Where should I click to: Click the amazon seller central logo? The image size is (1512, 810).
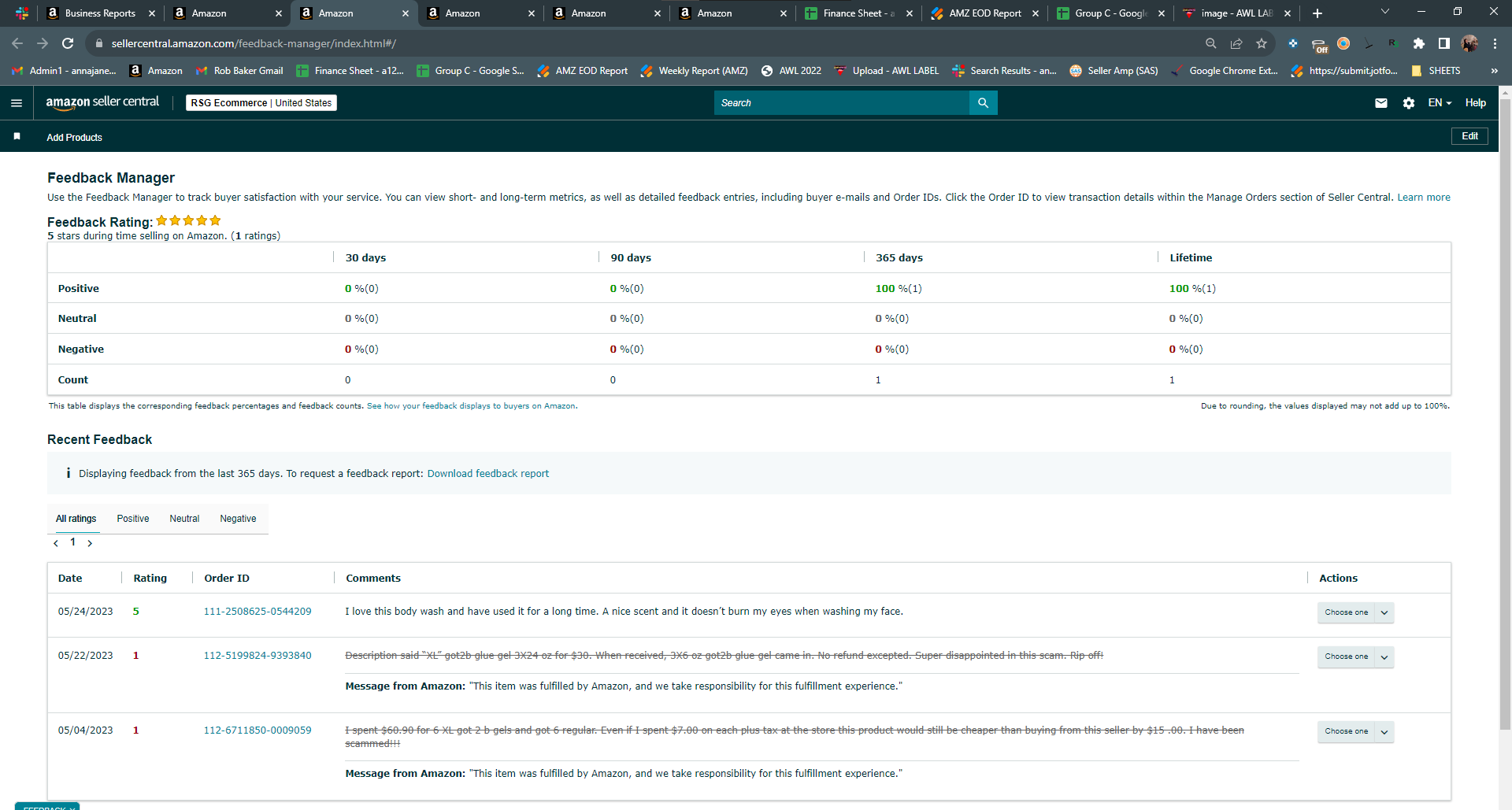tap(102, 102)
